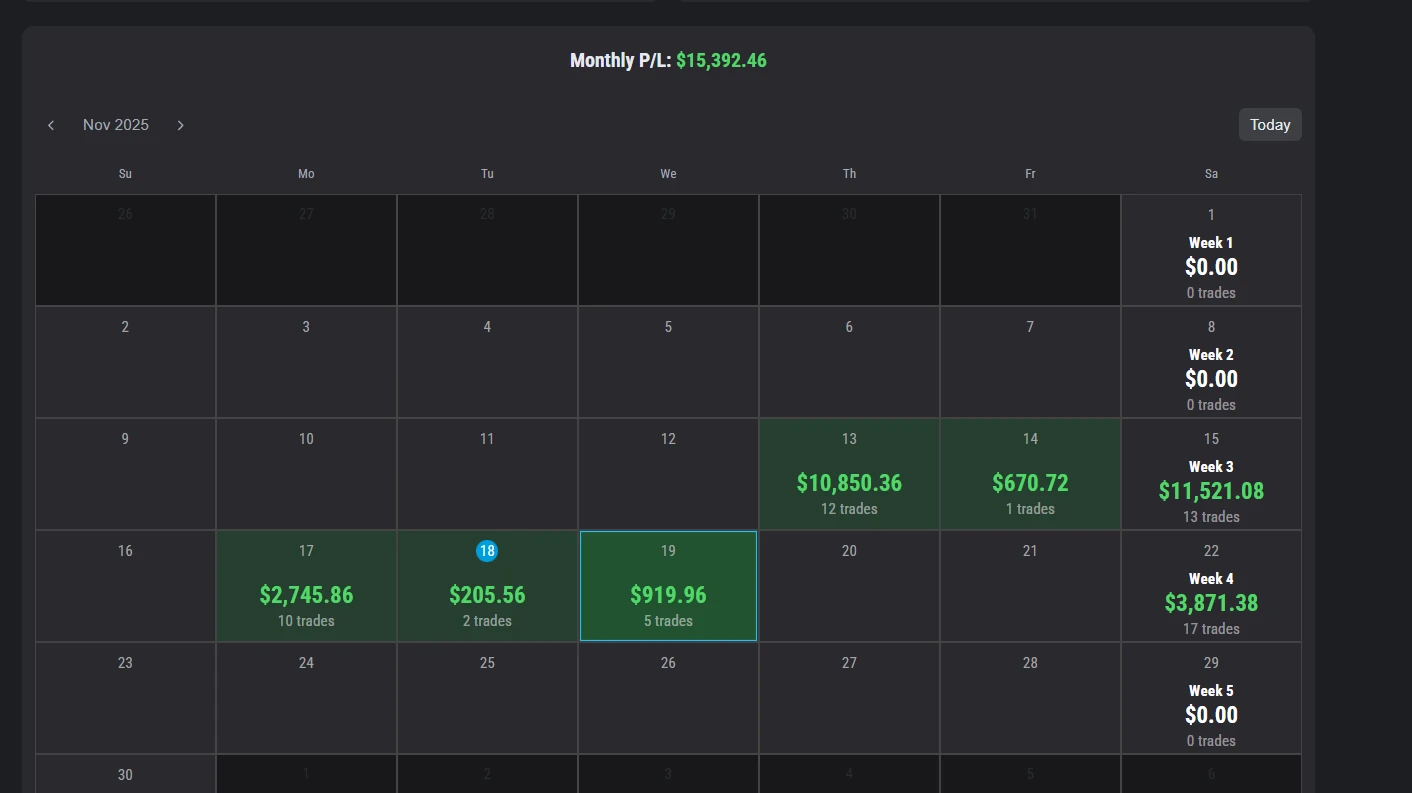Select the Week 1 summary cell
The height and width of the screenshot is (793, 1412).
1211,250
